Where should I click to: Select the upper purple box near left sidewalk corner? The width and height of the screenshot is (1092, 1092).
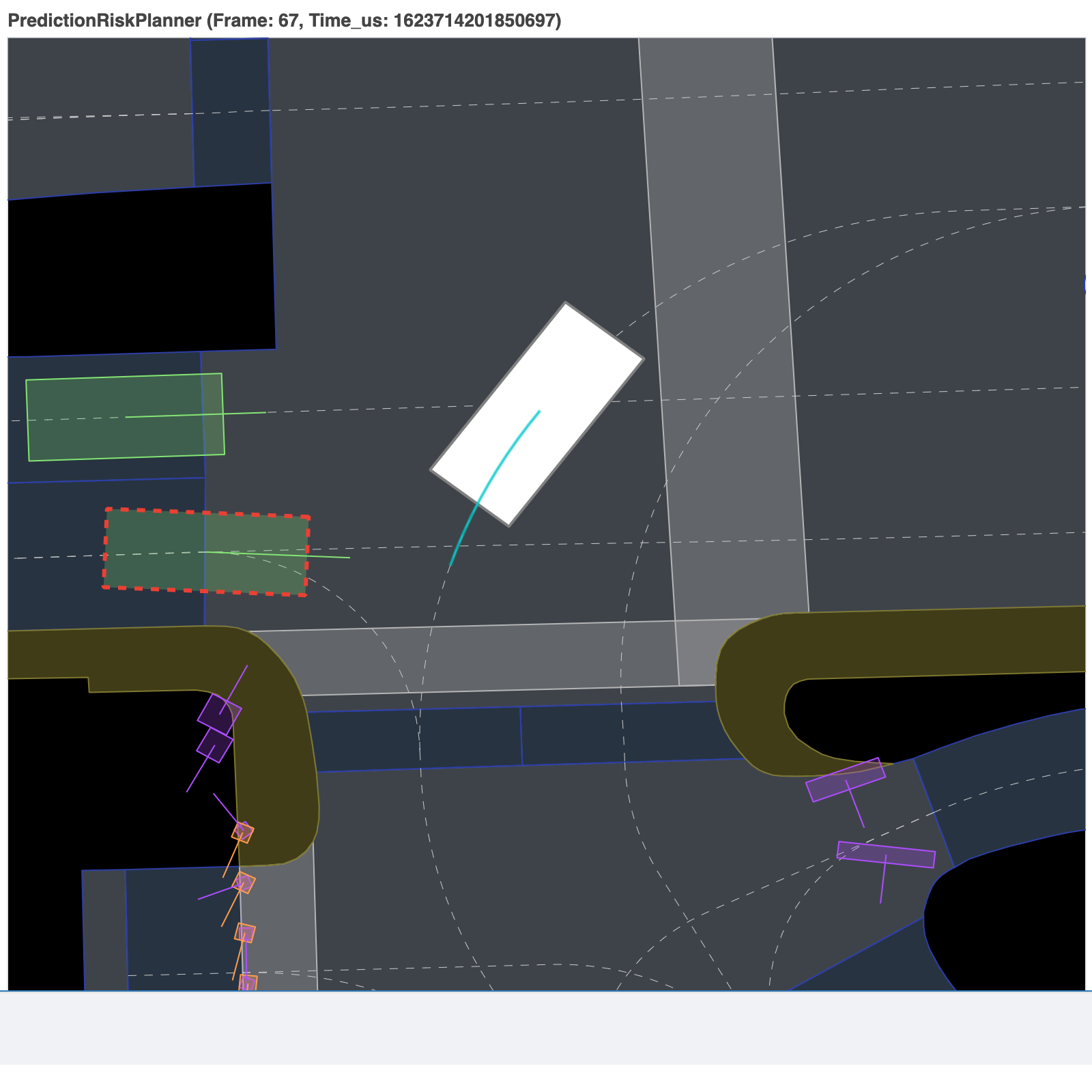tap(220, 713)
